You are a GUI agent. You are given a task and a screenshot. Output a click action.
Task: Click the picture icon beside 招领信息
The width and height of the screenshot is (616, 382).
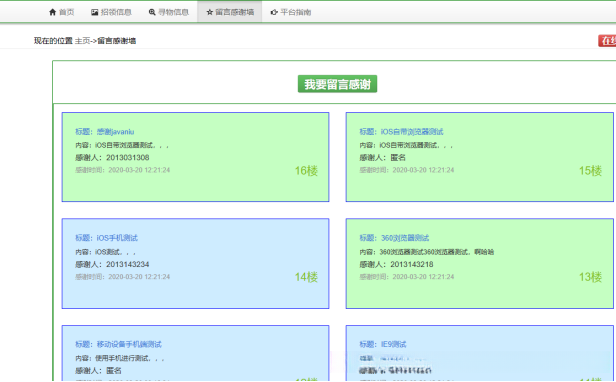coord(94,12)
